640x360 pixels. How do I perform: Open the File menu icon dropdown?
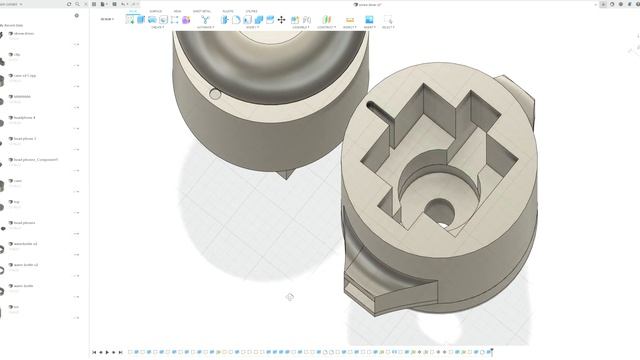pos(104,4)
